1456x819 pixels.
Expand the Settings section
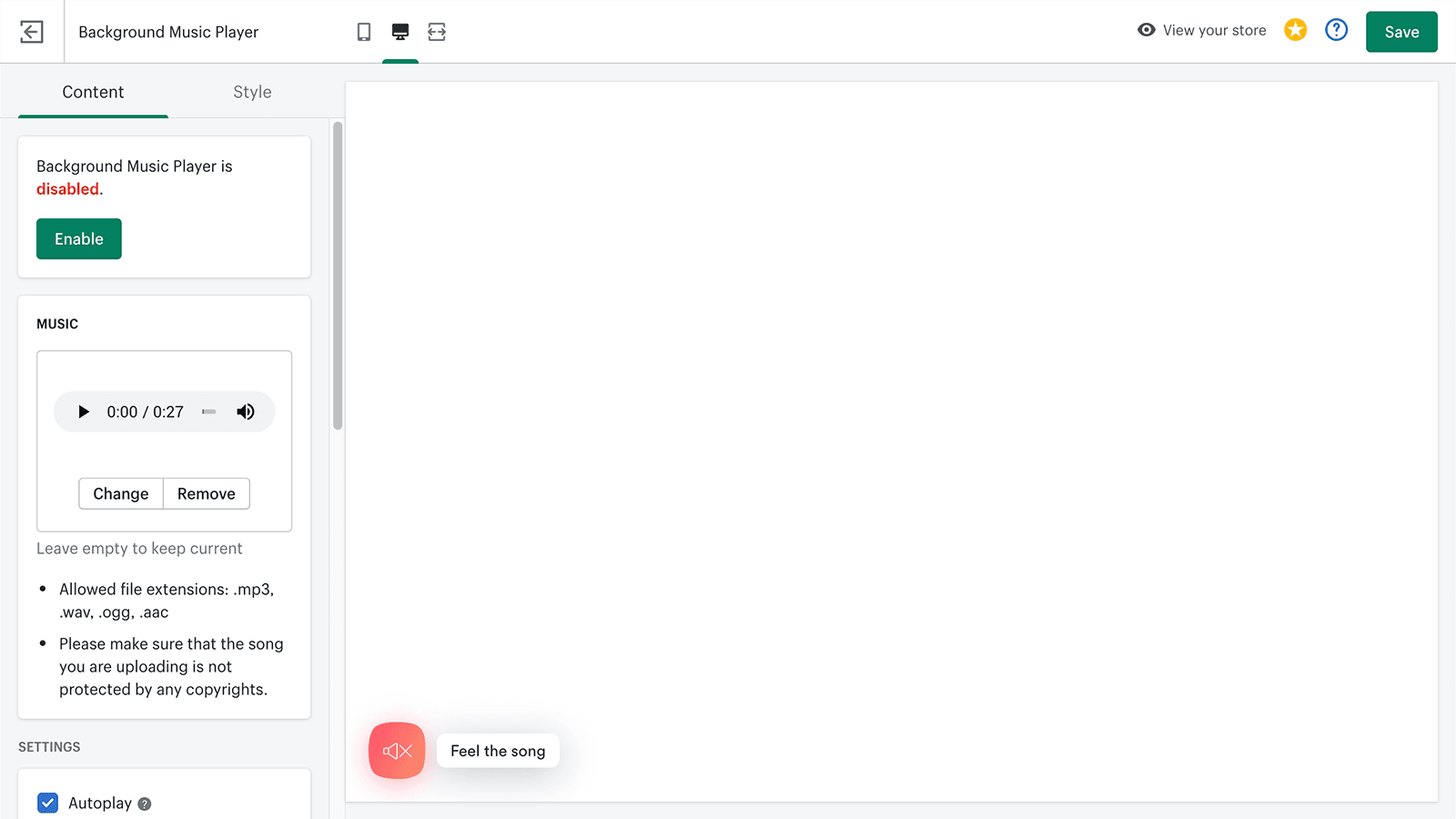[49, 747]
